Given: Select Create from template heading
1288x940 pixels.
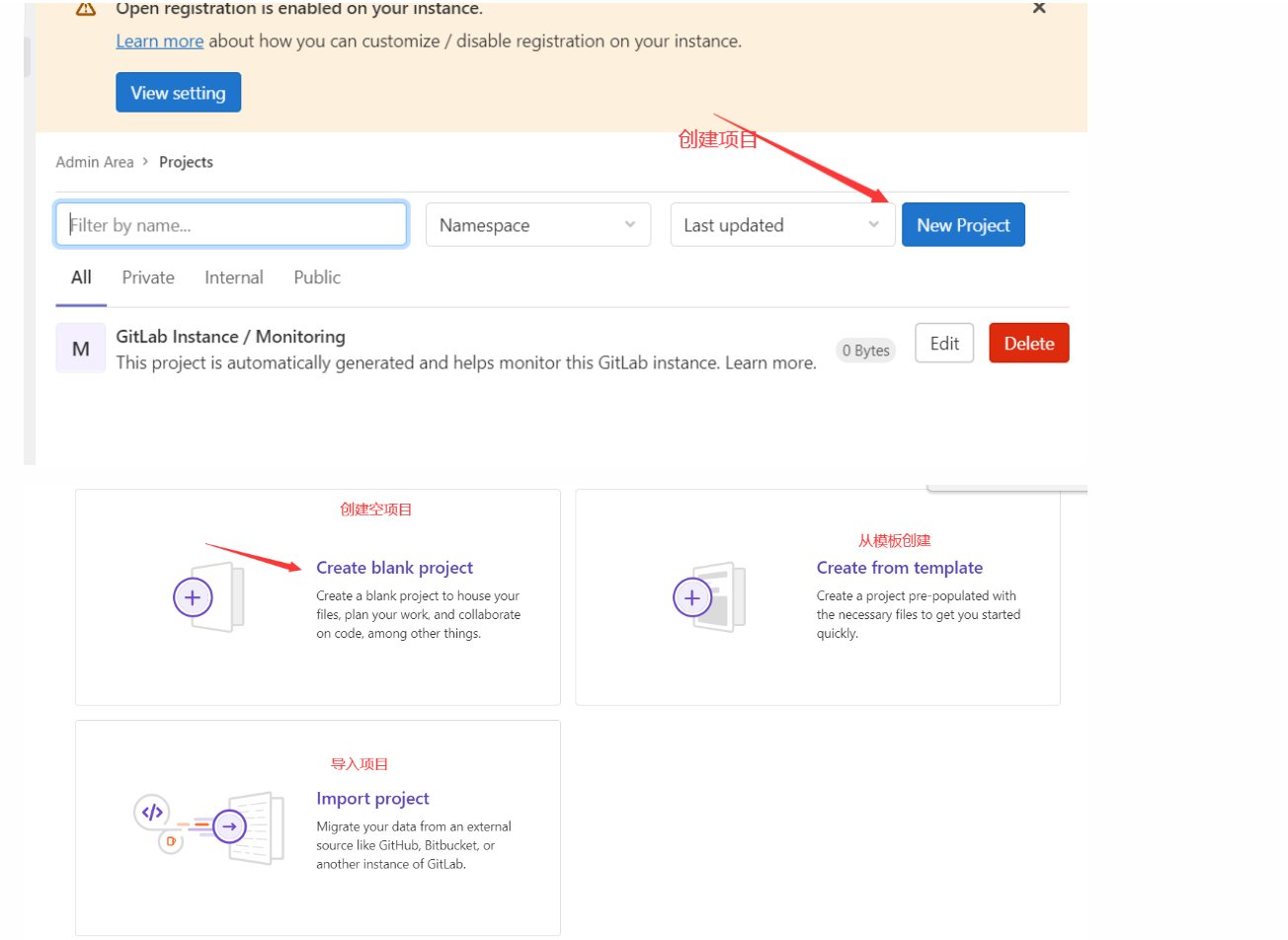Looking at the screenshot, I should point(900,568).
